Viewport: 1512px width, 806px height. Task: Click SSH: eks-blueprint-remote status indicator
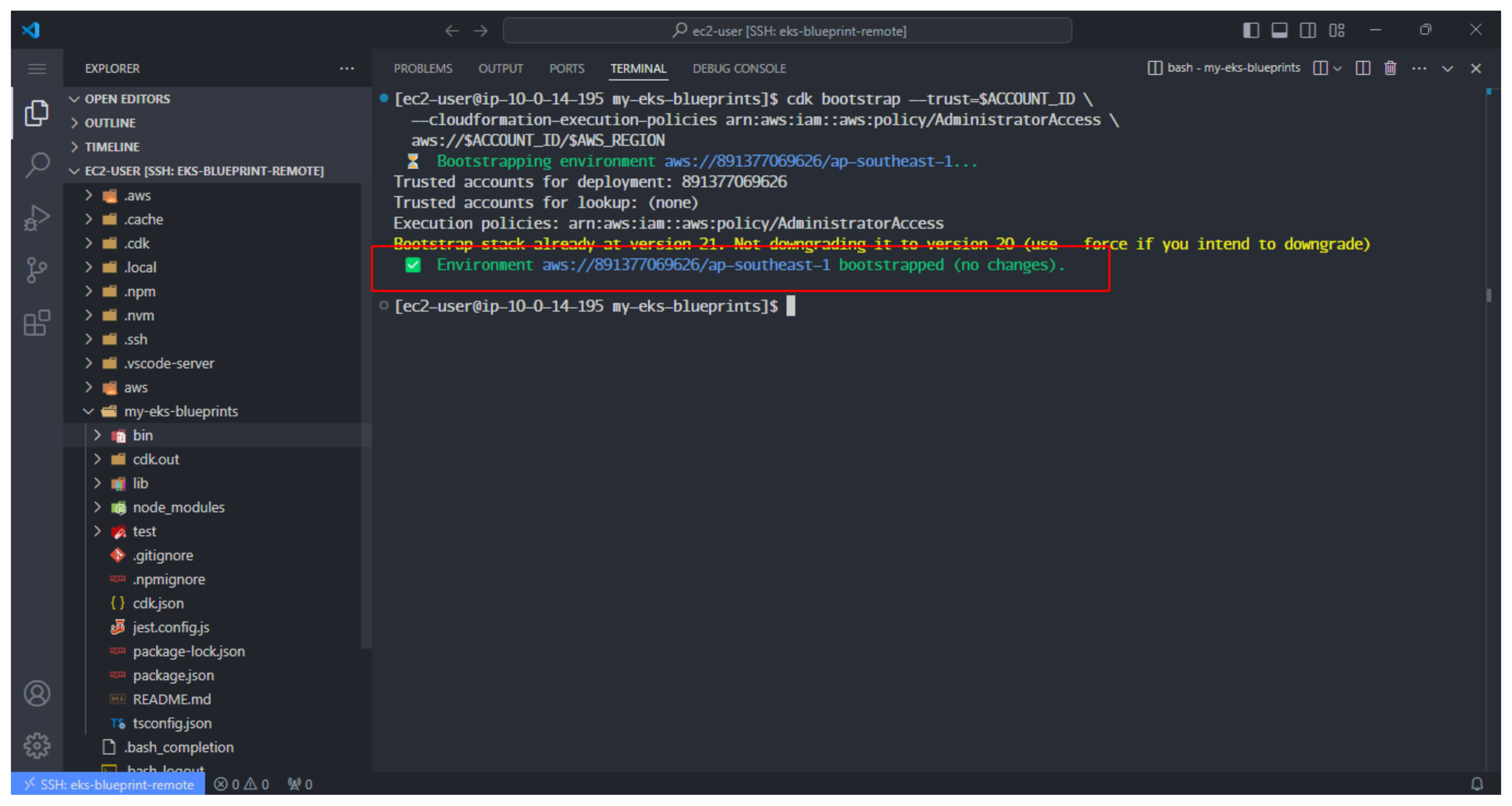tap(108, 784)
